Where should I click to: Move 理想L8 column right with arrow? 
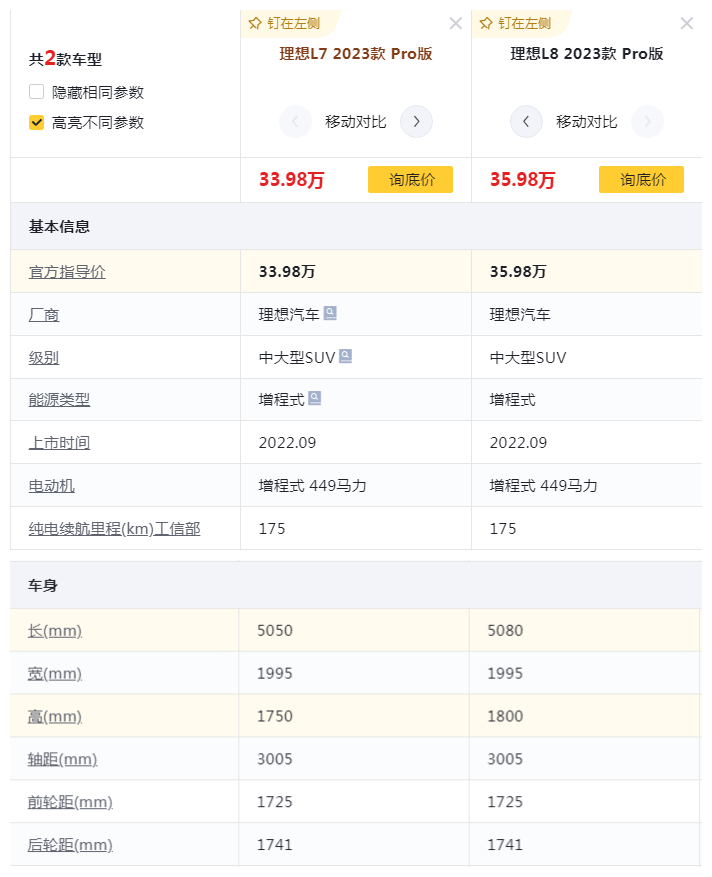[647, 121]
